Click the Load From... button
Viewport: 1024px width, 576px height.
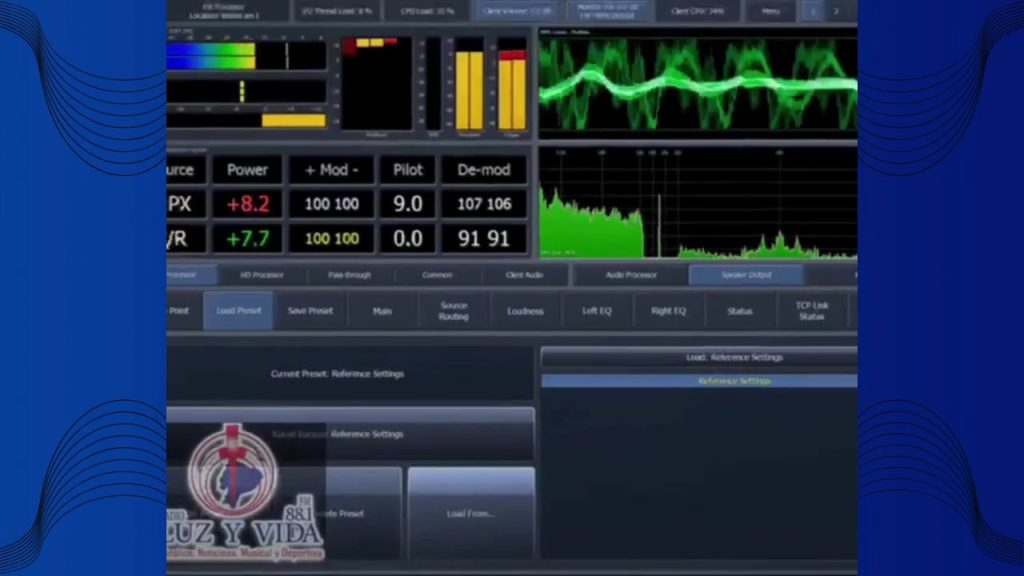[x=471, y=513]
